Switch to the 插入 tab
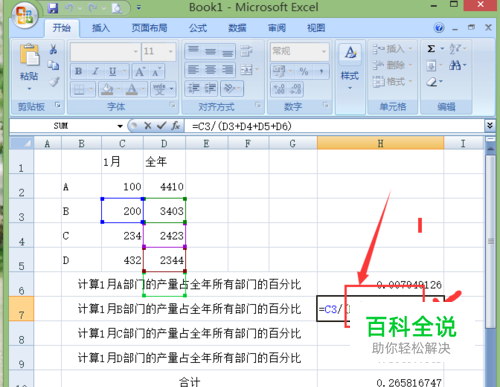The height and width of the screenshot is (387, 500). point(101,28)
